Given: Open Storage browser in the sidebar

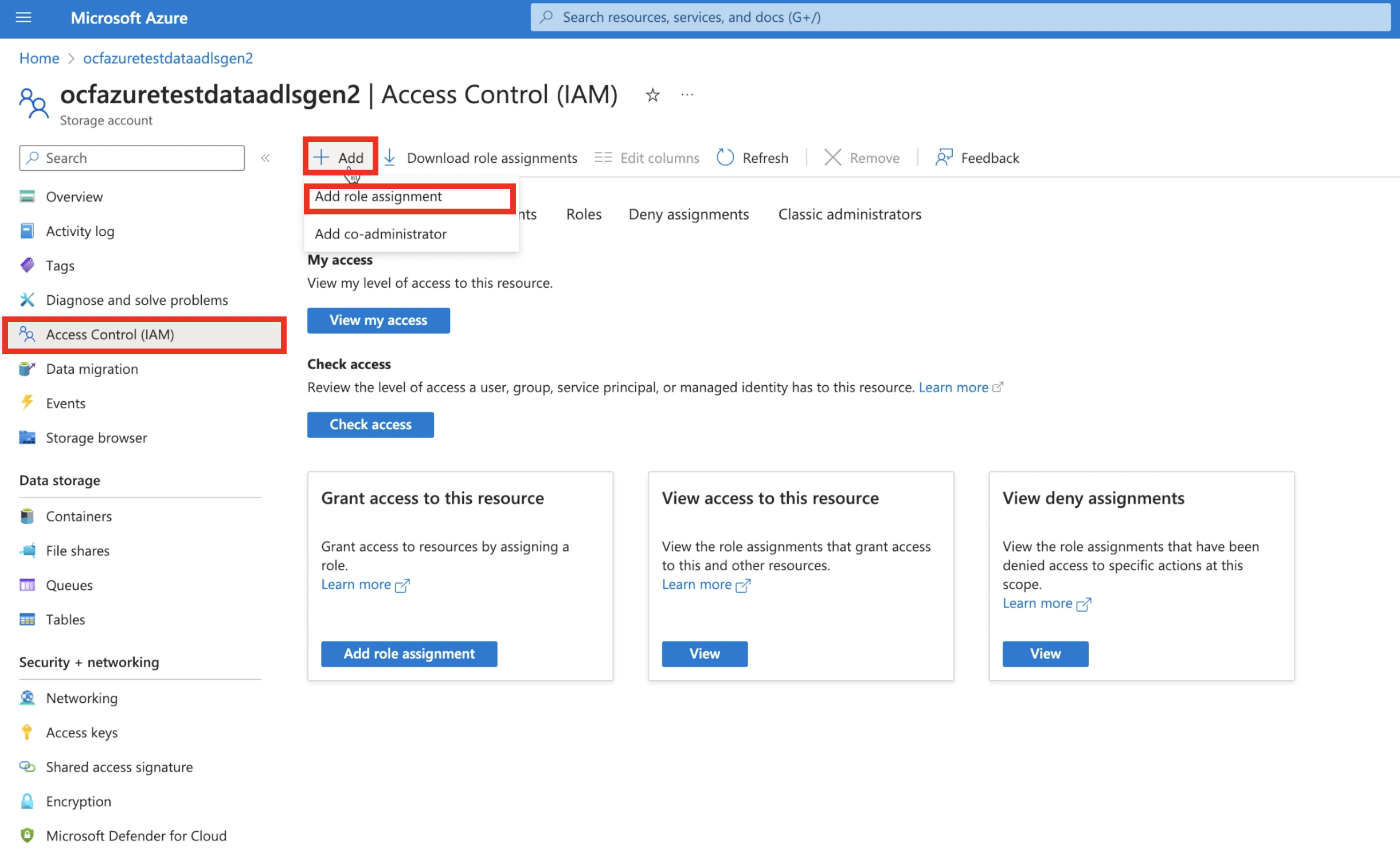Looking at the screenshot, I should pyautogui.click(x=96, y=438).
